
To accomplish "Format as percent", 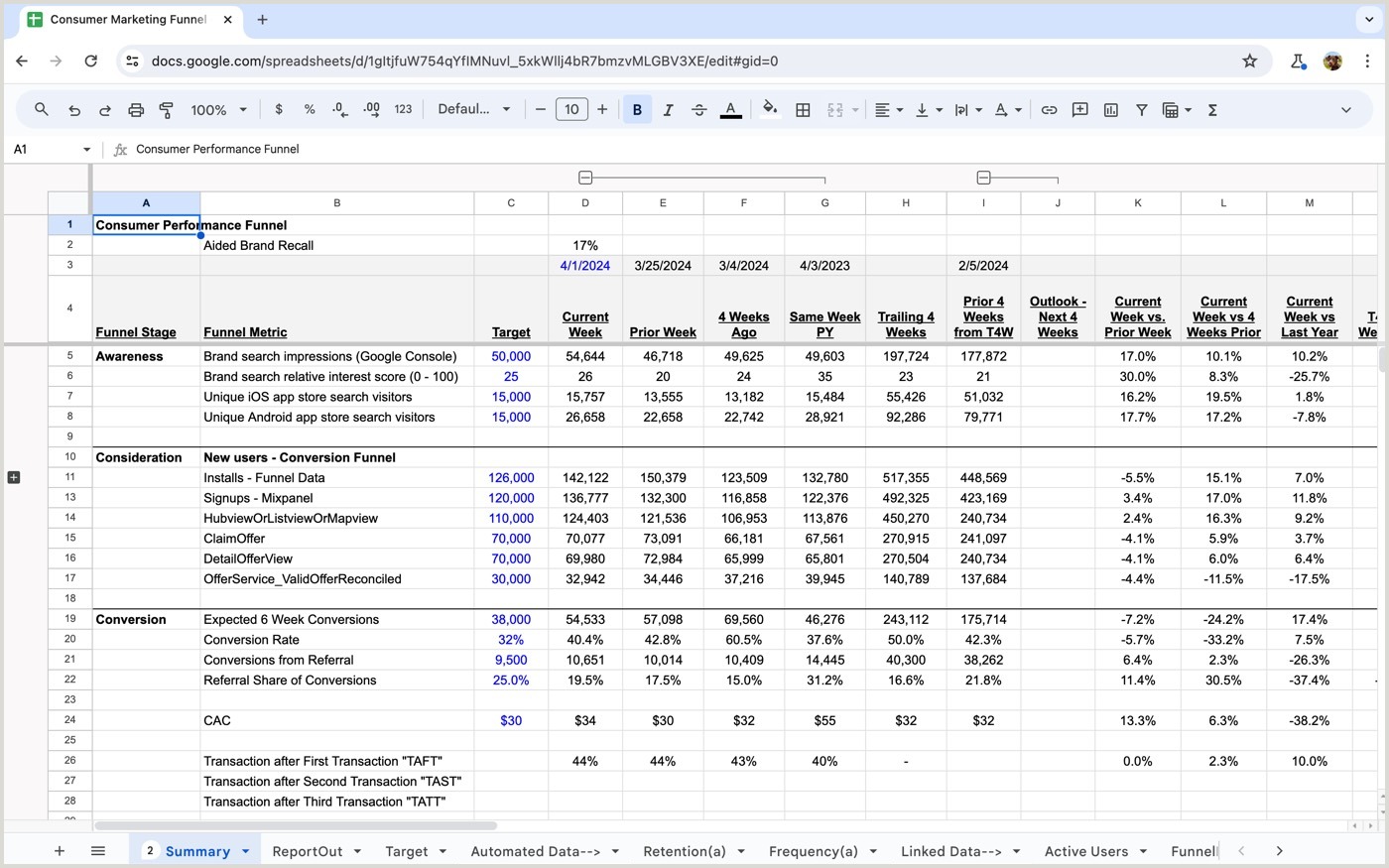I will click(x=310, y=109).
